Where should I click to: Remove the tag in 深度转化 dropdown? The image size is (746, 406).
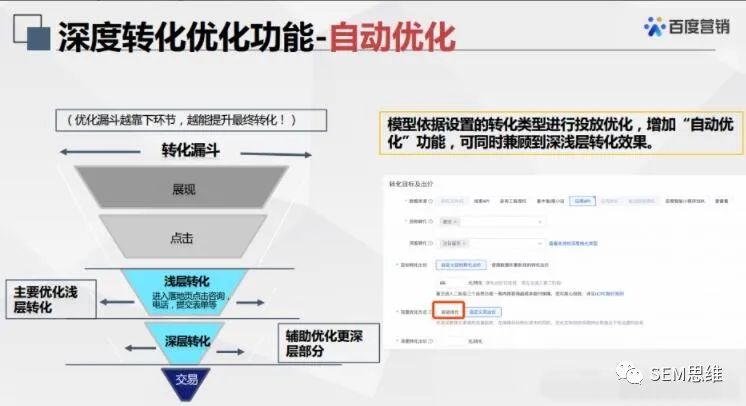point(464,243)
